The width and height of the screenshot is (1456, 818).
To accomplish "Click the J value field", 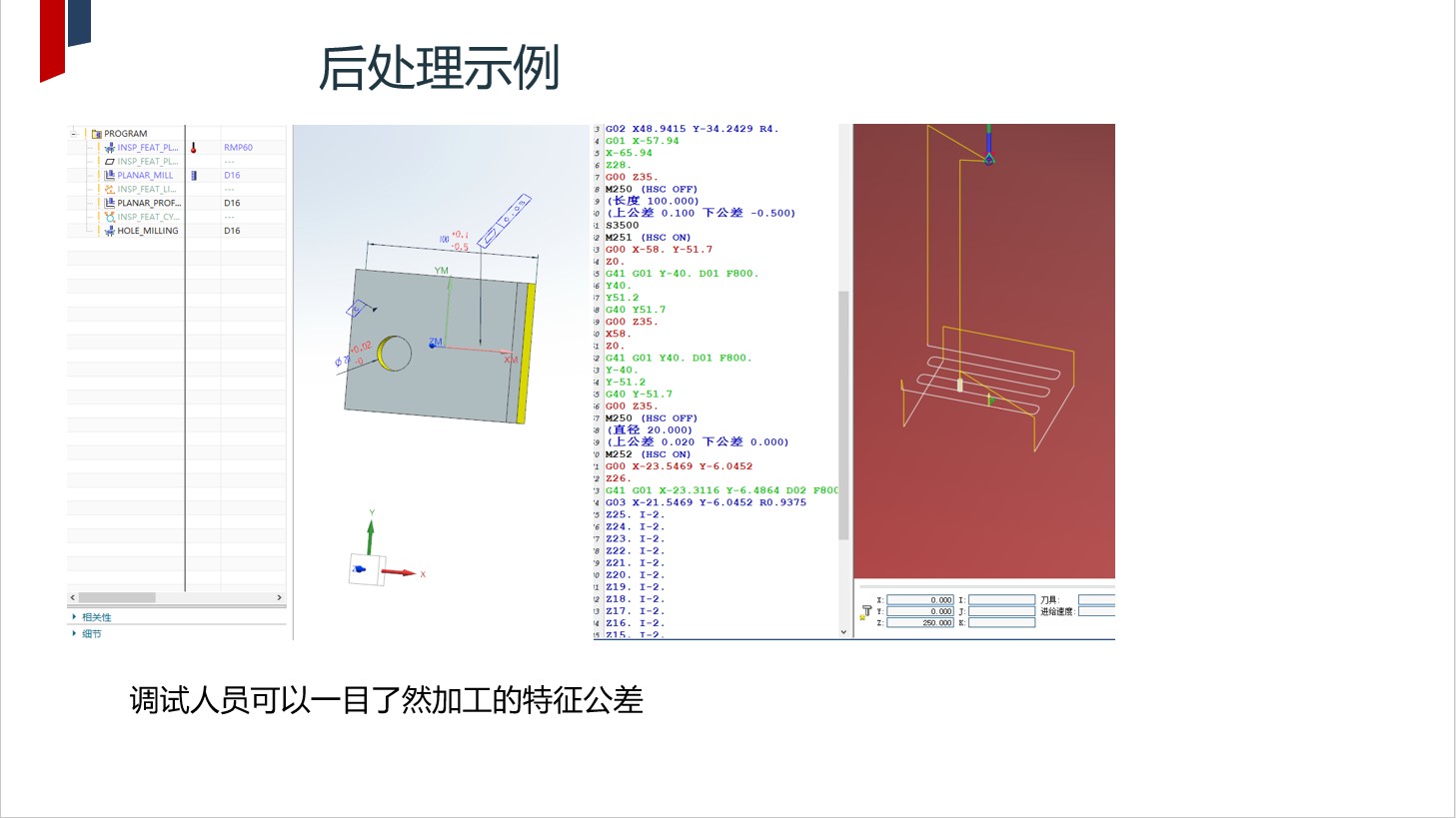I will [x=1001, y=611].
